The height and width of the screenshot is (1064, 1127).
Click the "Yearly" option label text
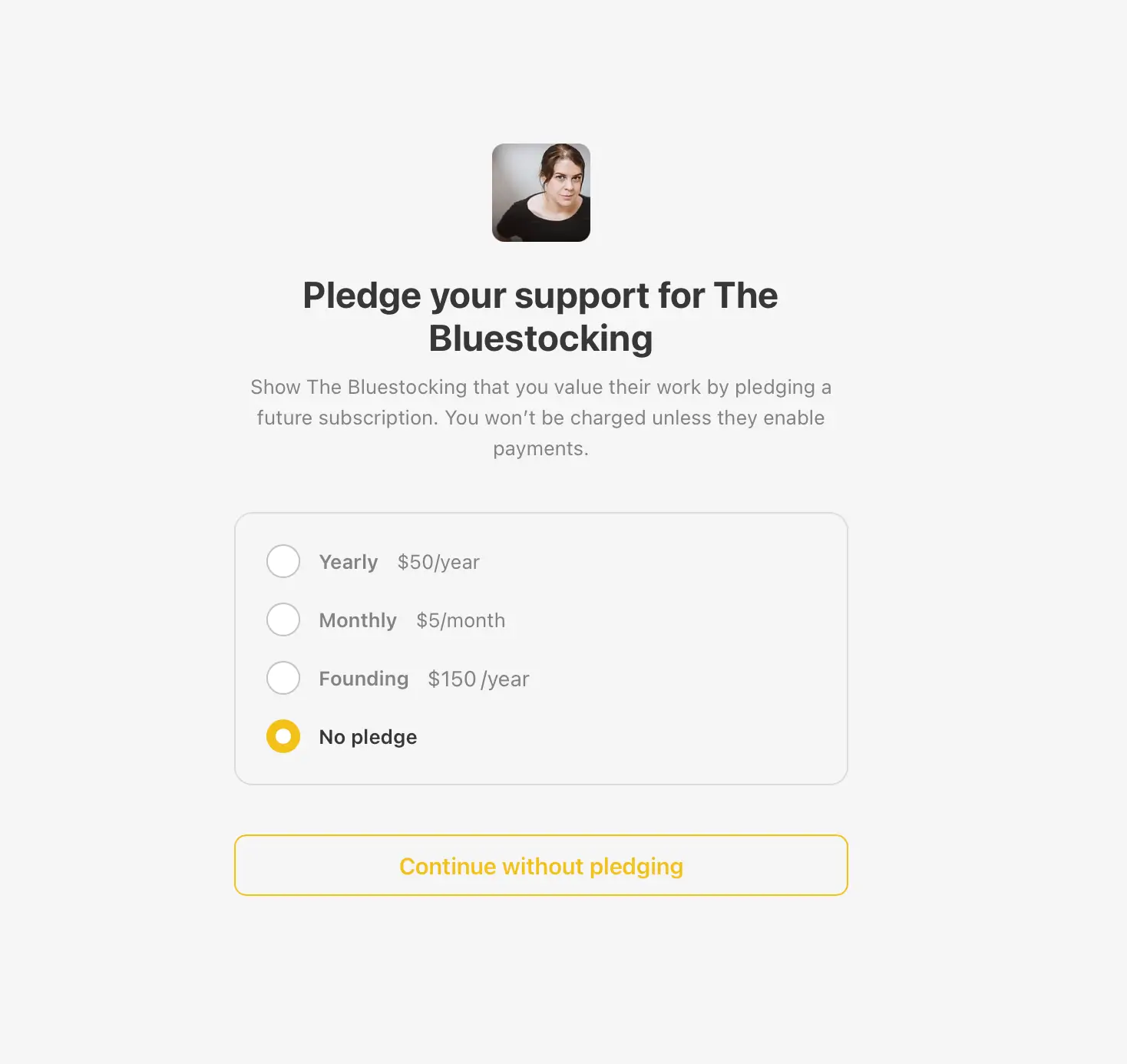(x=349, y=562)
